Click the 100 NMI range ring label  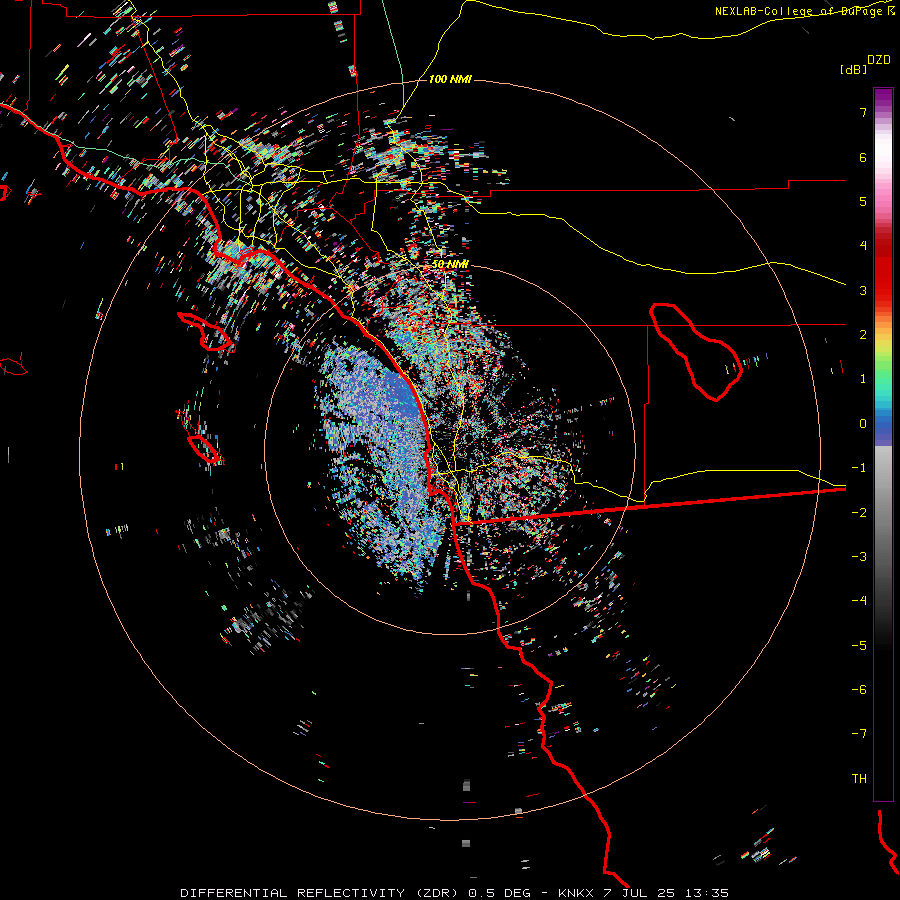(450, 79)
